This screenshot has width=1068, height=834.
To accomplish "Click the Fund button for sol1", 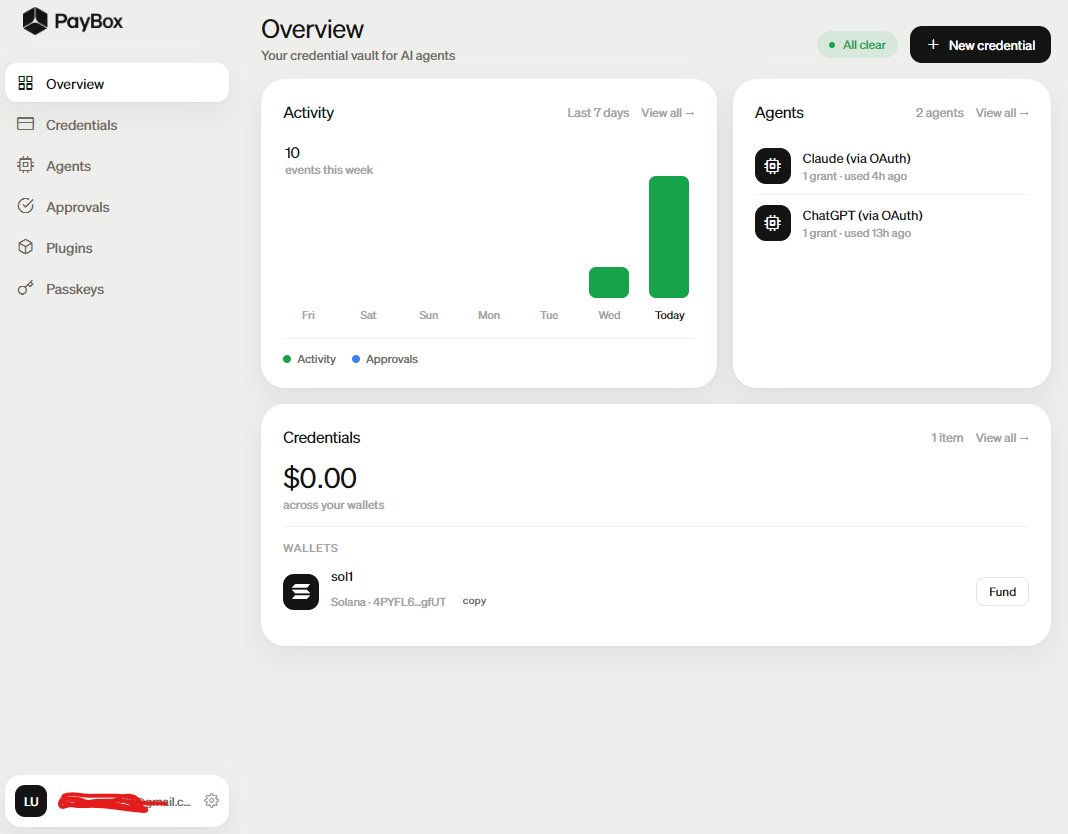I will tap(1002, 591).
